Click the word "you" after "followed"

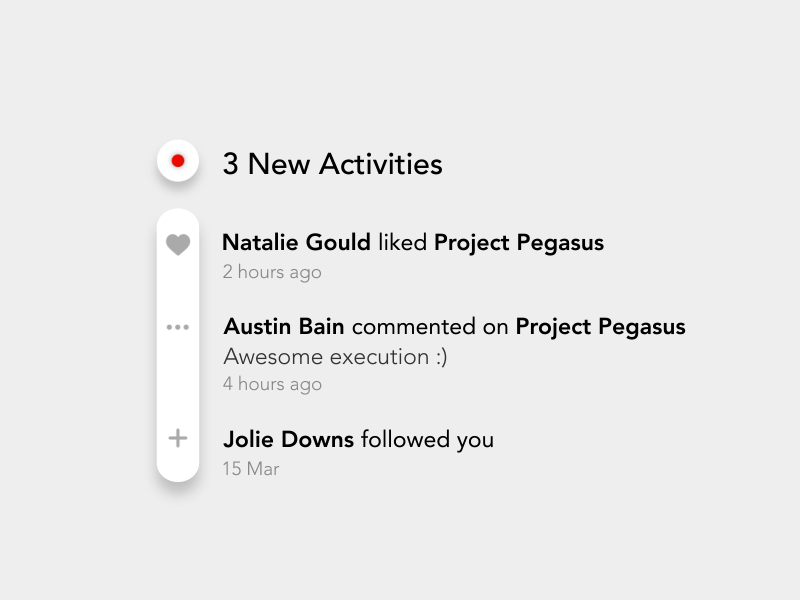475,440
